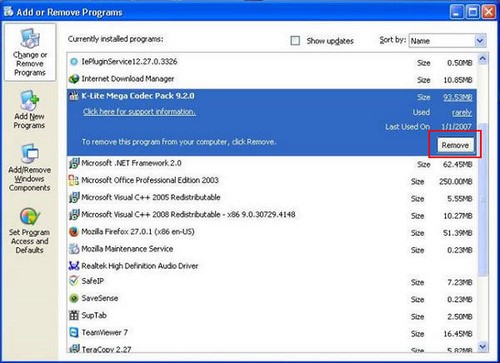Select SupTab entry
The width and height of the screenshot is (500, 363).
(x=272, y=315)
